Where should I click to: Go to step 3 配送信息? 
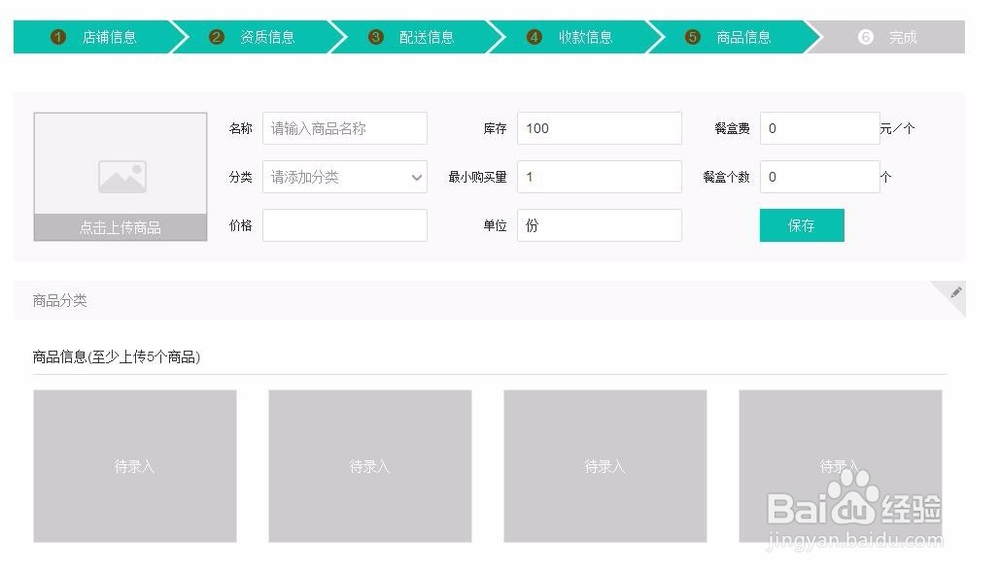pyautogui.click(x=411, y=37)
